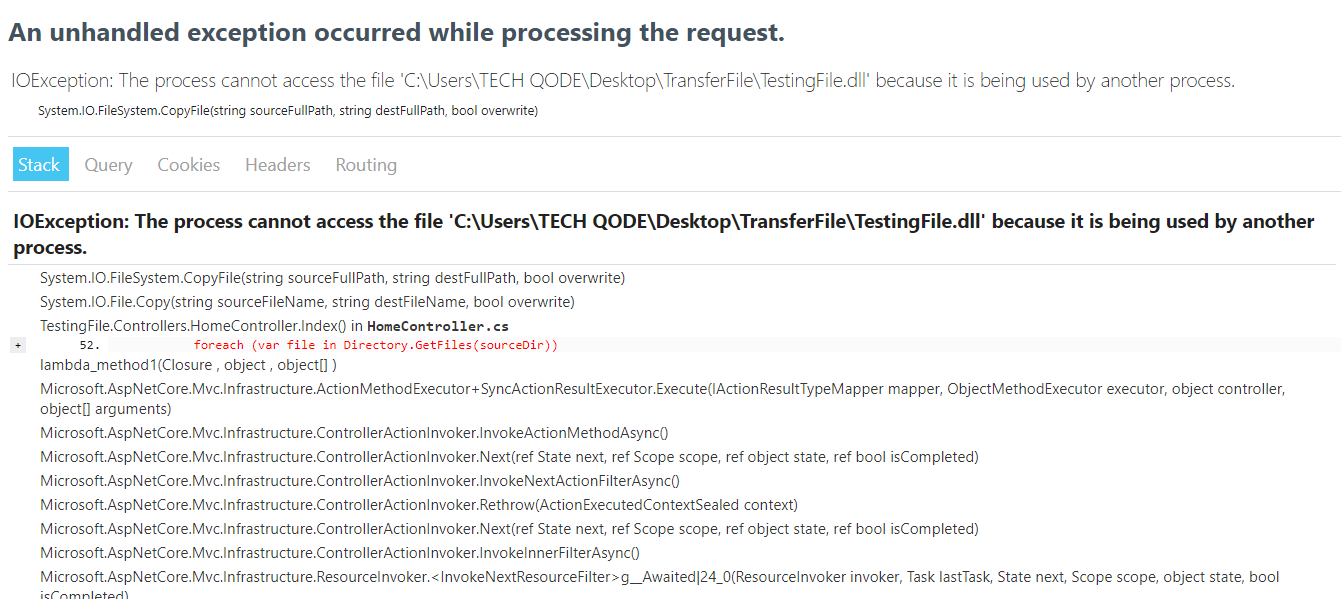
Task: Open the Stack tab
Action: [40, 165]
